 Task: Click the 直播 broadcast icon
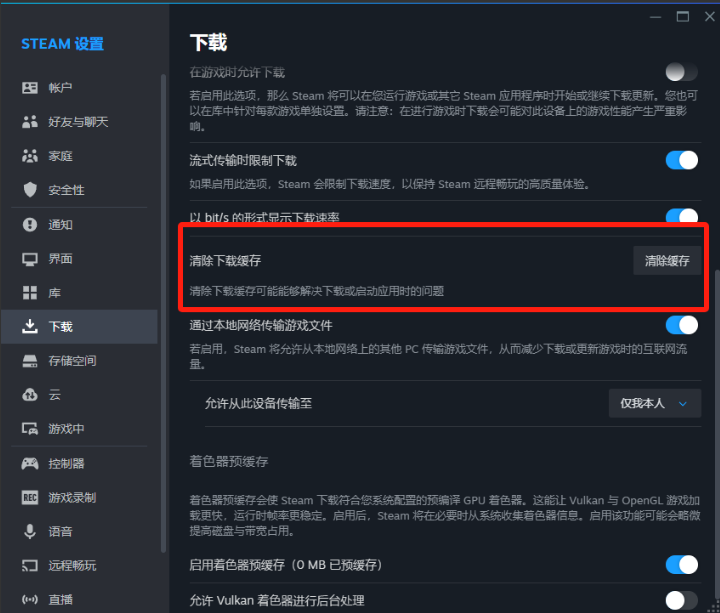point(30,600)
